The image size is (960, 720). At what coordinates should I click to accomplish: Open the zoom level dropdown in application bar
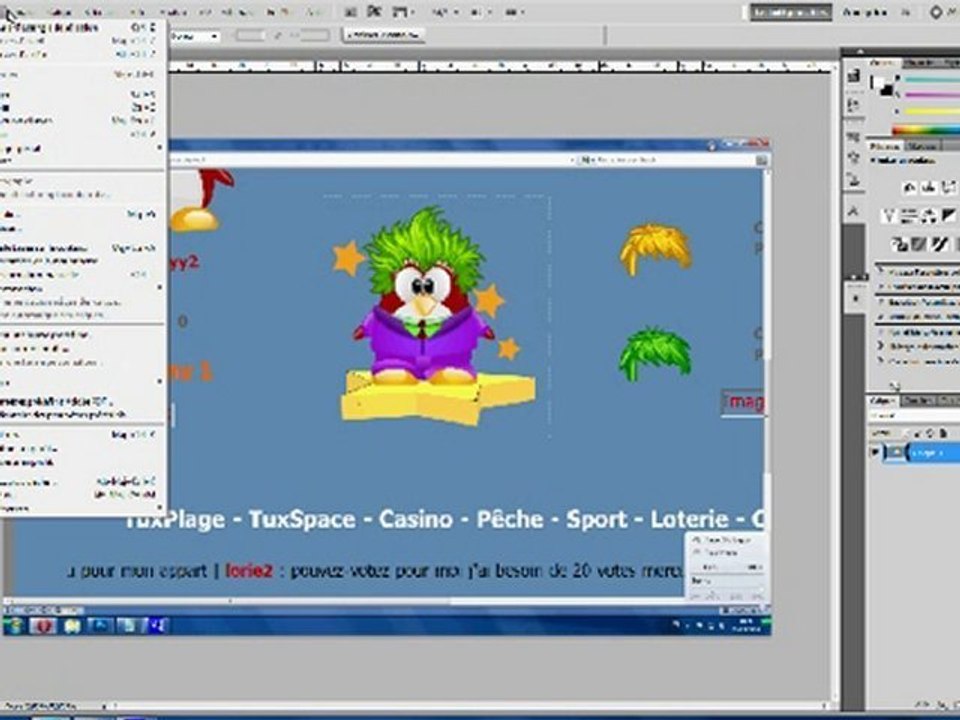pos(444,12)
